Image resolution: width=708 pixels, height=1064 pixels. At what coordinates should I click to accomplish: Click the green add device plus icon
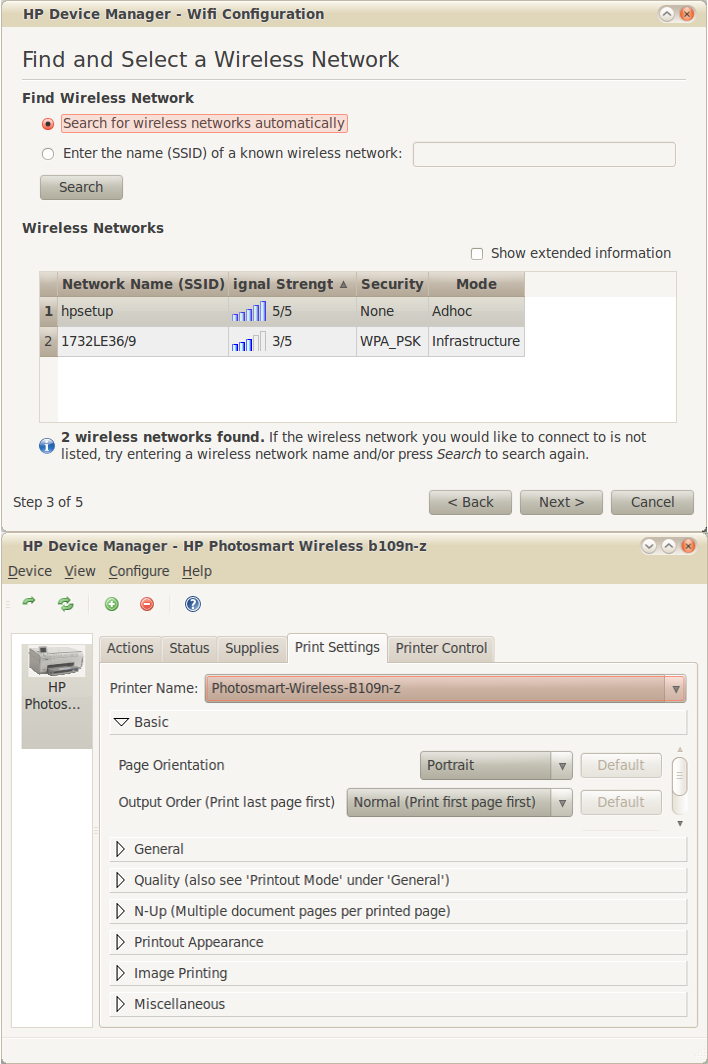click(112, 604)
